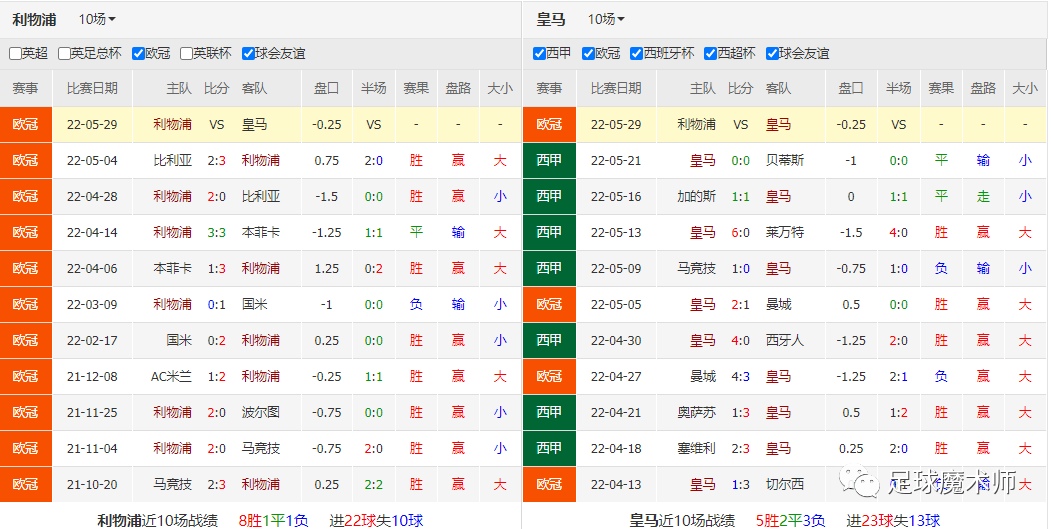Screen dimensions: 1051x529
Task: Click handicap value -1.5 in 22-04-28 row
Action: click(x=326, y=196)
